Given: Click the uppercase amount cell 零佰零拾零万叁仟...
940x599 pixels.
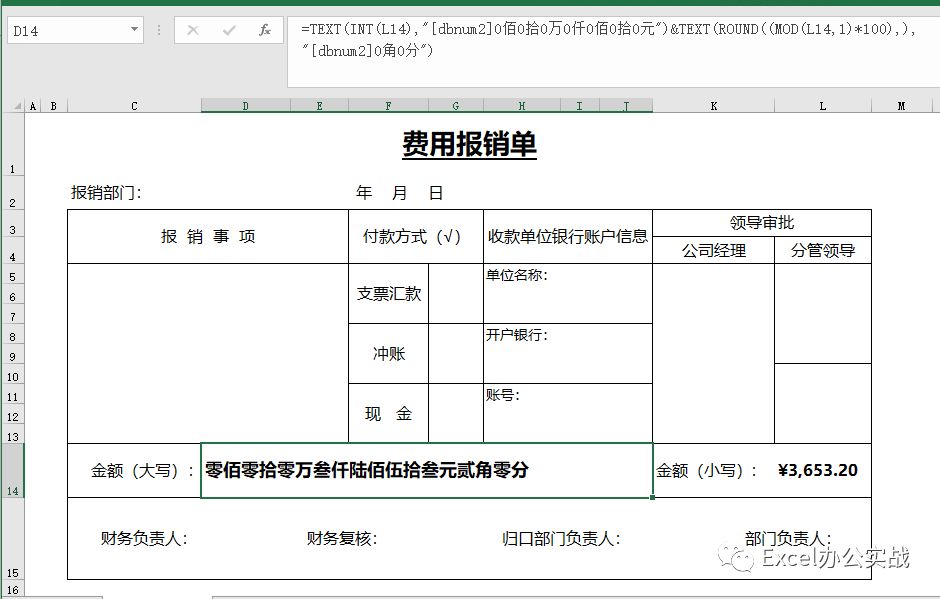Looking at the screenshot, I should [x=426, y=471].
